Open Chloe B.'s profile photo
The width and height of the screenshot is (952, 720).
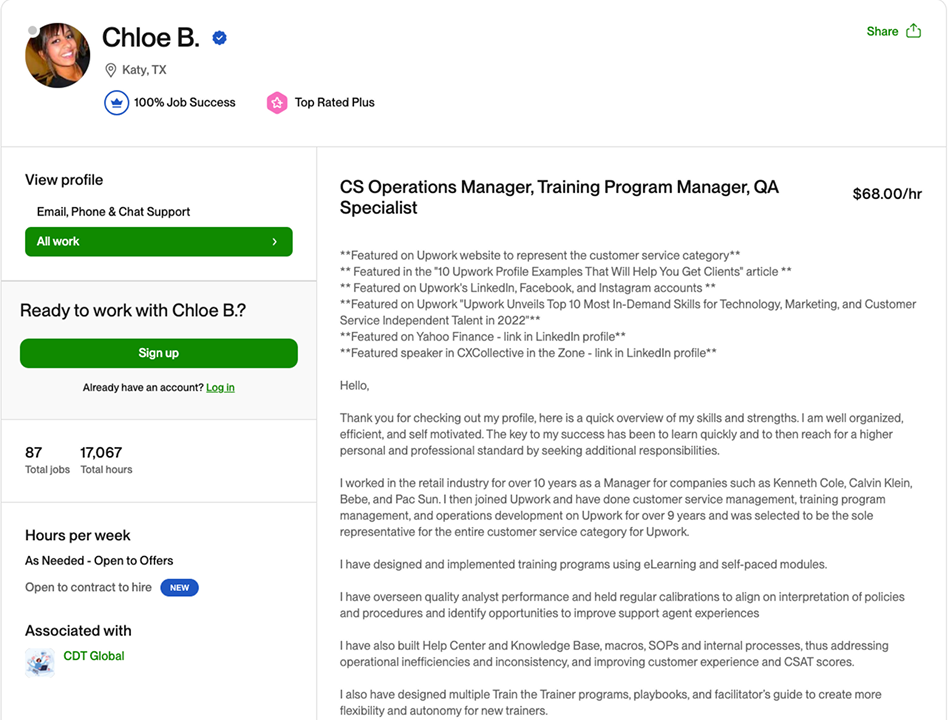click(58, 56)
